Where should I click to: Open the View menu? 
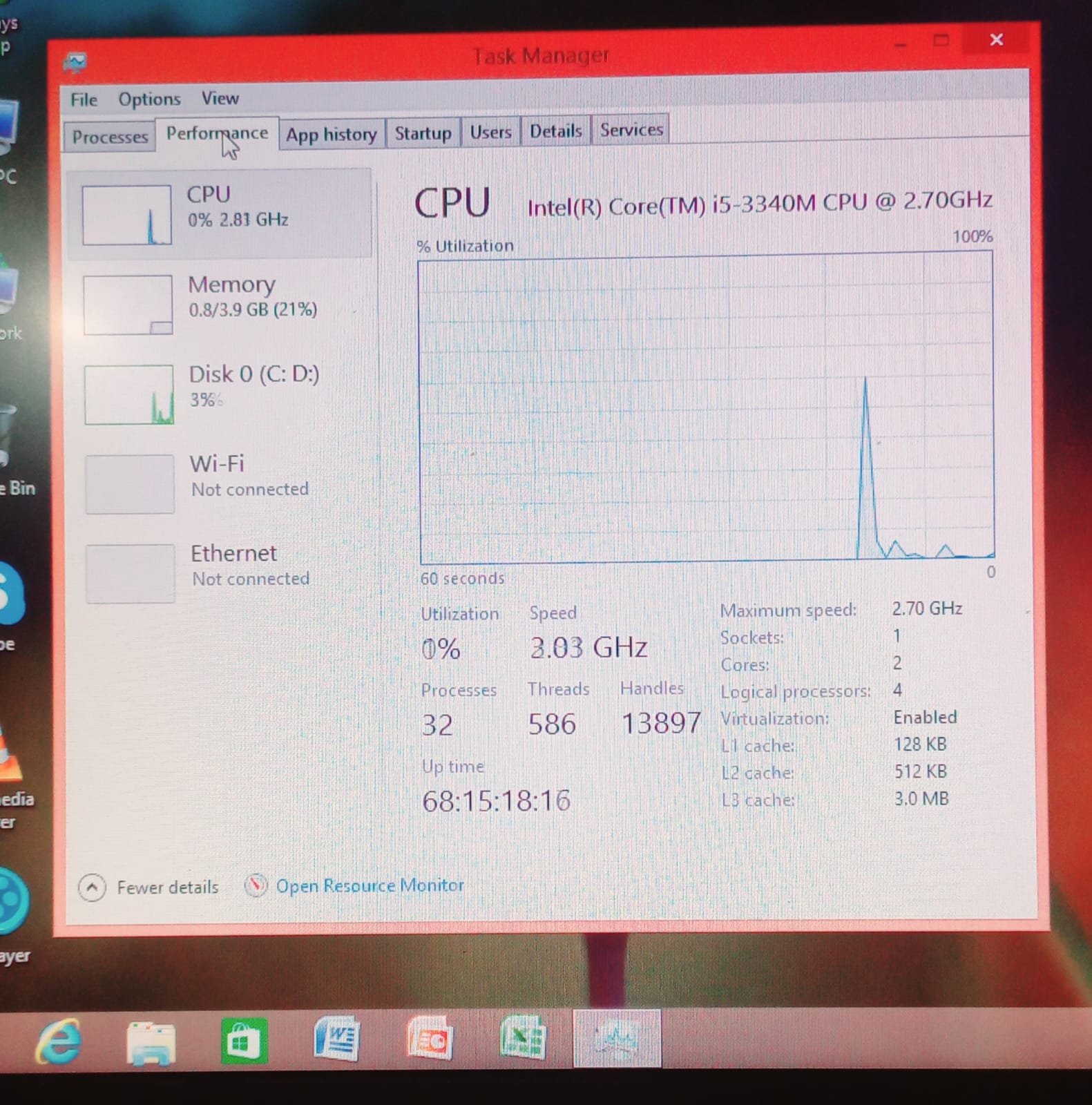point(220,99)
